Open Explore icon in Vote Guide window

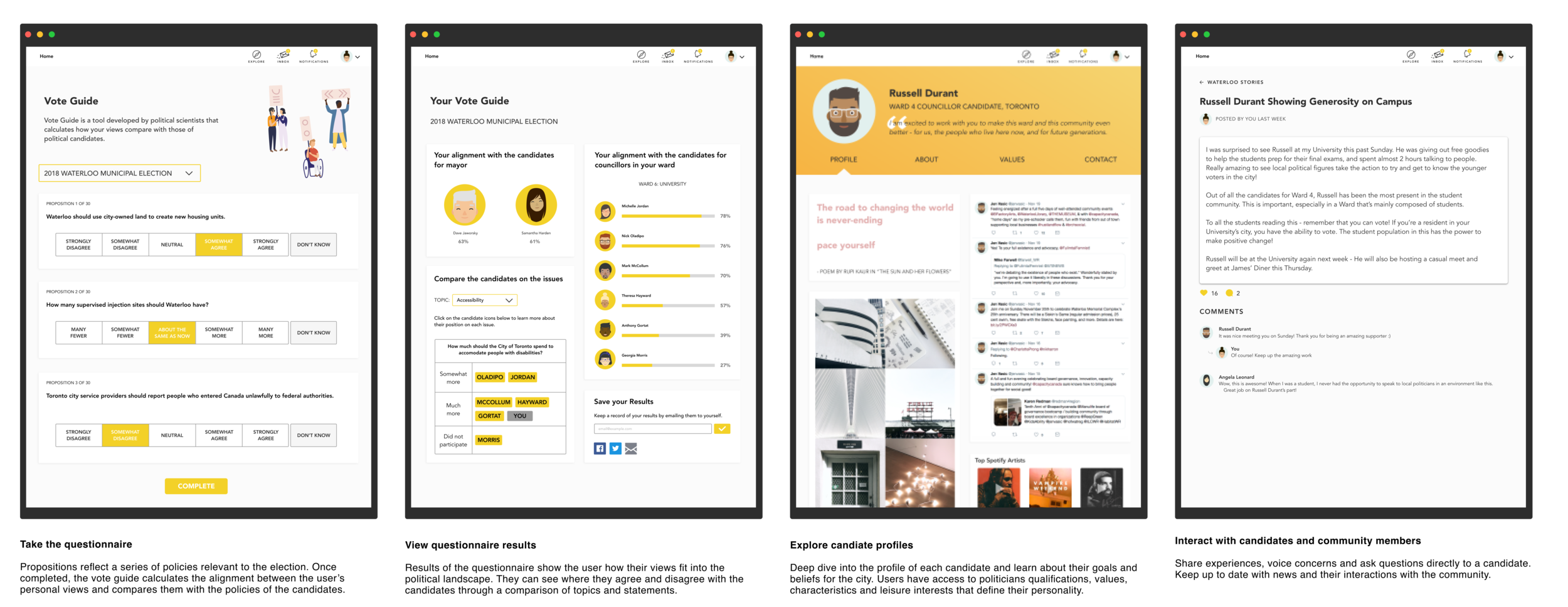pos(256,56)
